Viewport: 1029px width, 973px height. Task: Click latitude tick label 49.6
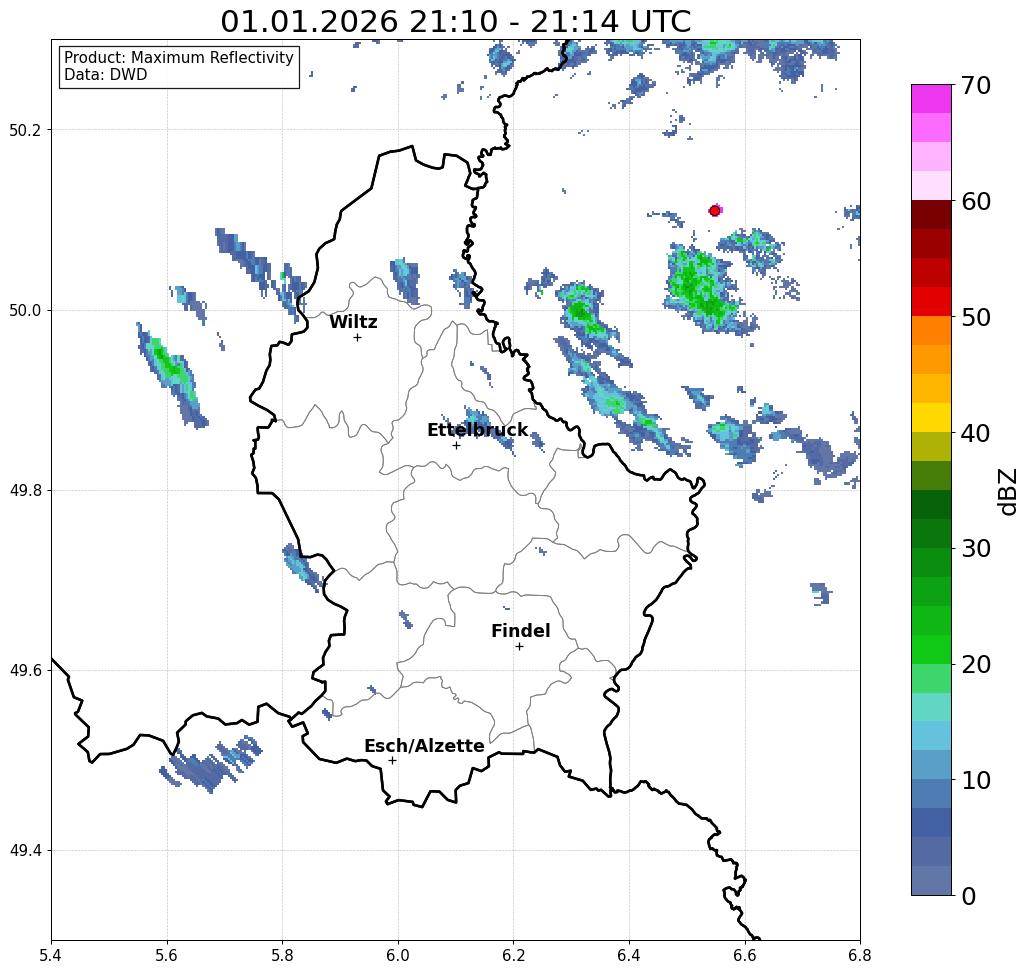click(25, 671)
